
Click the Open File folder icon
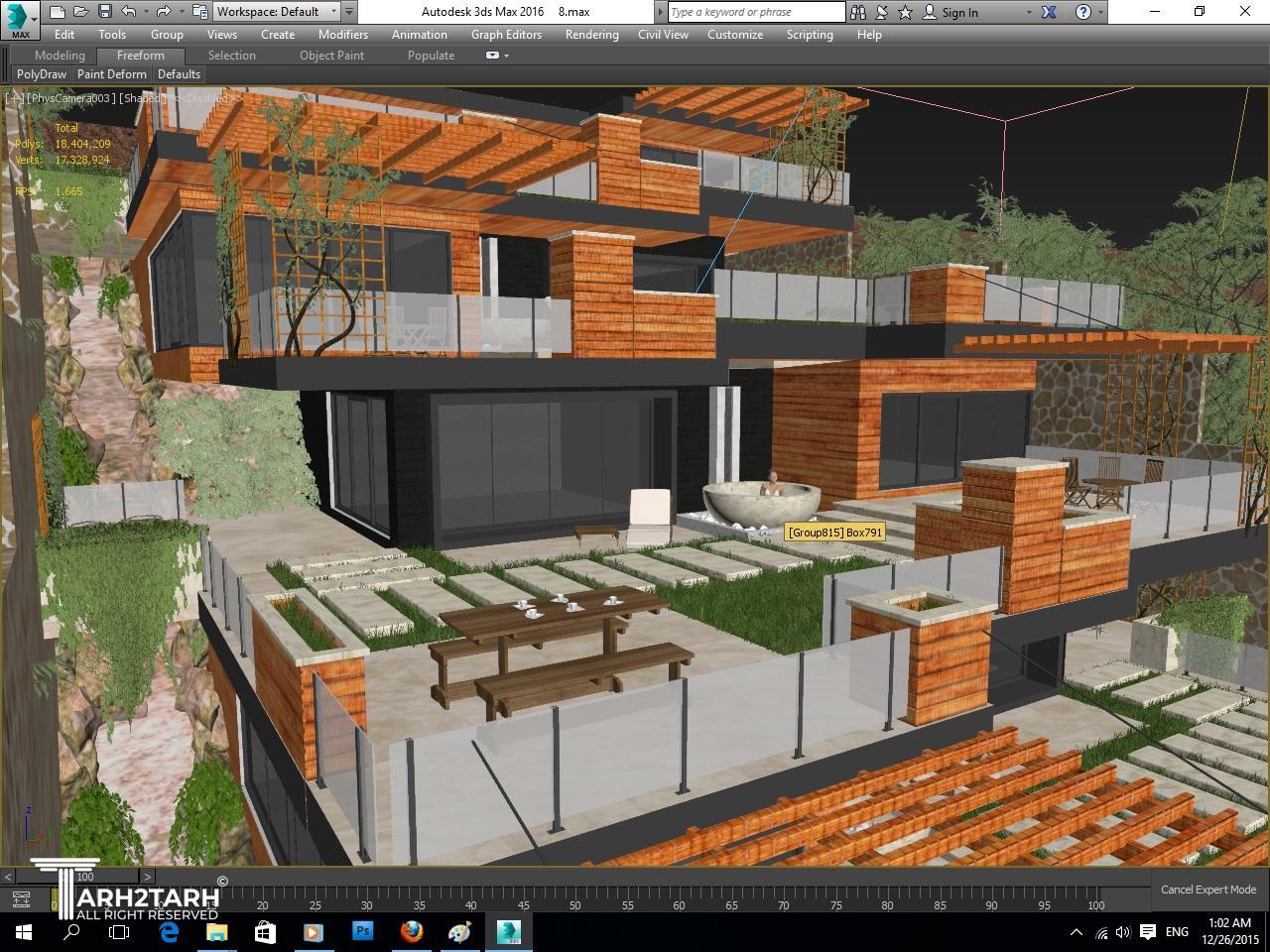[x=80, y=12]
